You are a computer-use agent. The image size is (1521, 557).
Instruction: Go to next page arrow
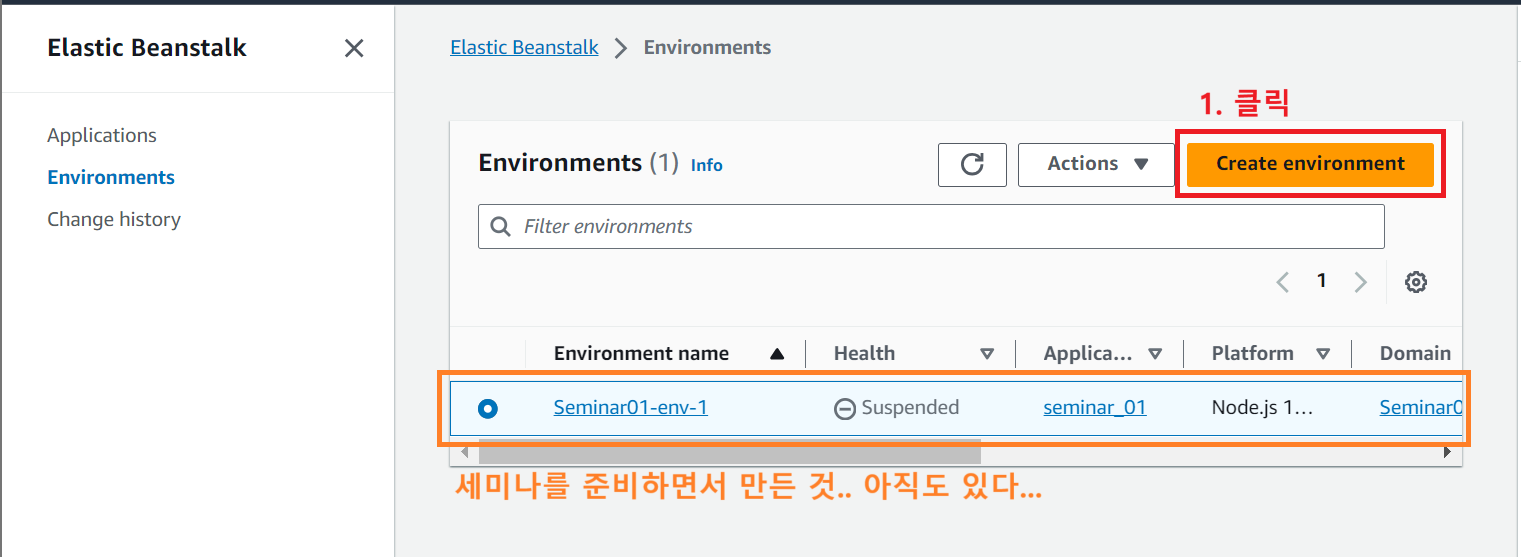pyautogui.click(x=1360, y=282)
